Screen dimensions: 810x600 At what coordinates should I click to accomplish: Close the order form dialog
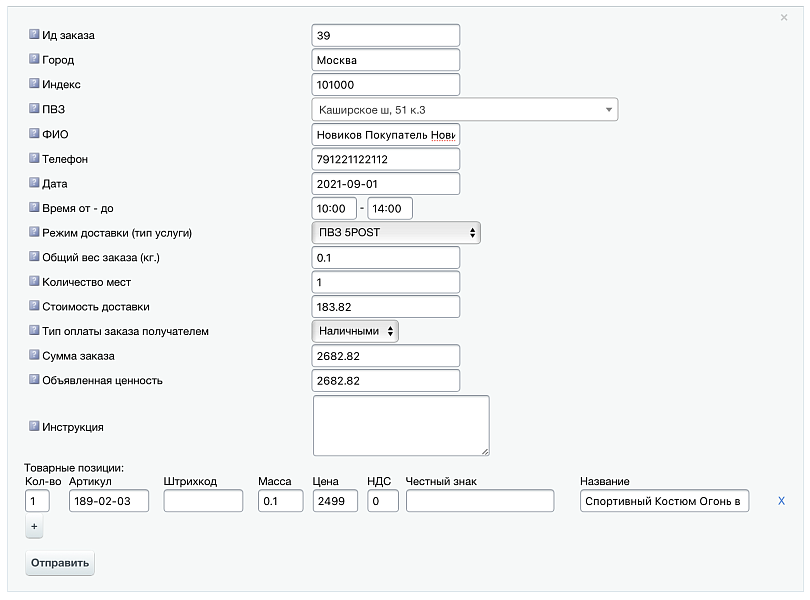pos(784,17)
